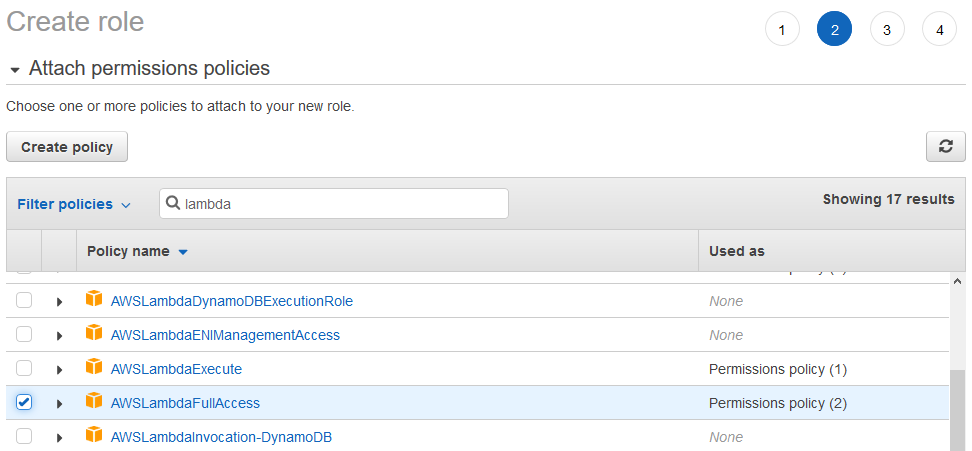972x451 pixels.
Task: Collapse the Attach permissions policies section
Action: (x=15, y=69)
